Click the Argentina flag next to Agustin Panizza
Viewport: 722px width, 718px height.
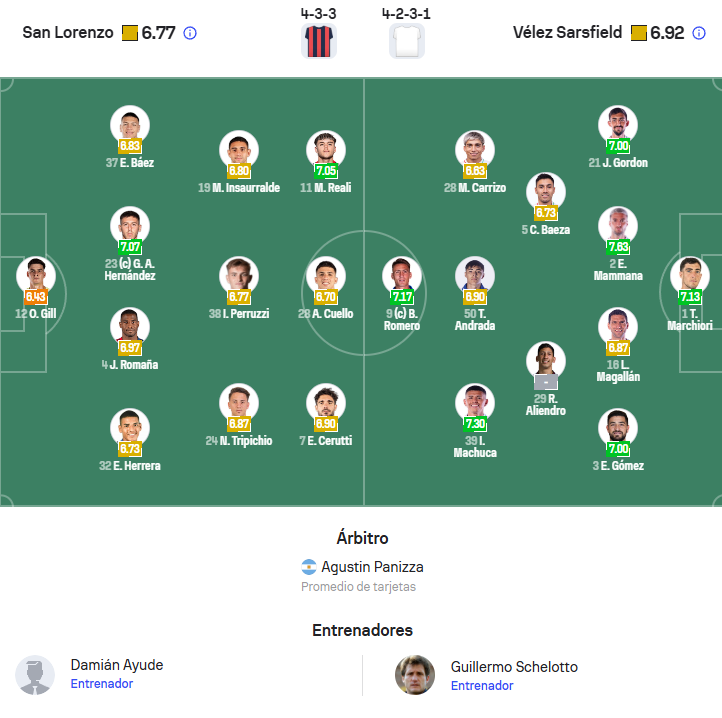[x=309, y=567]
